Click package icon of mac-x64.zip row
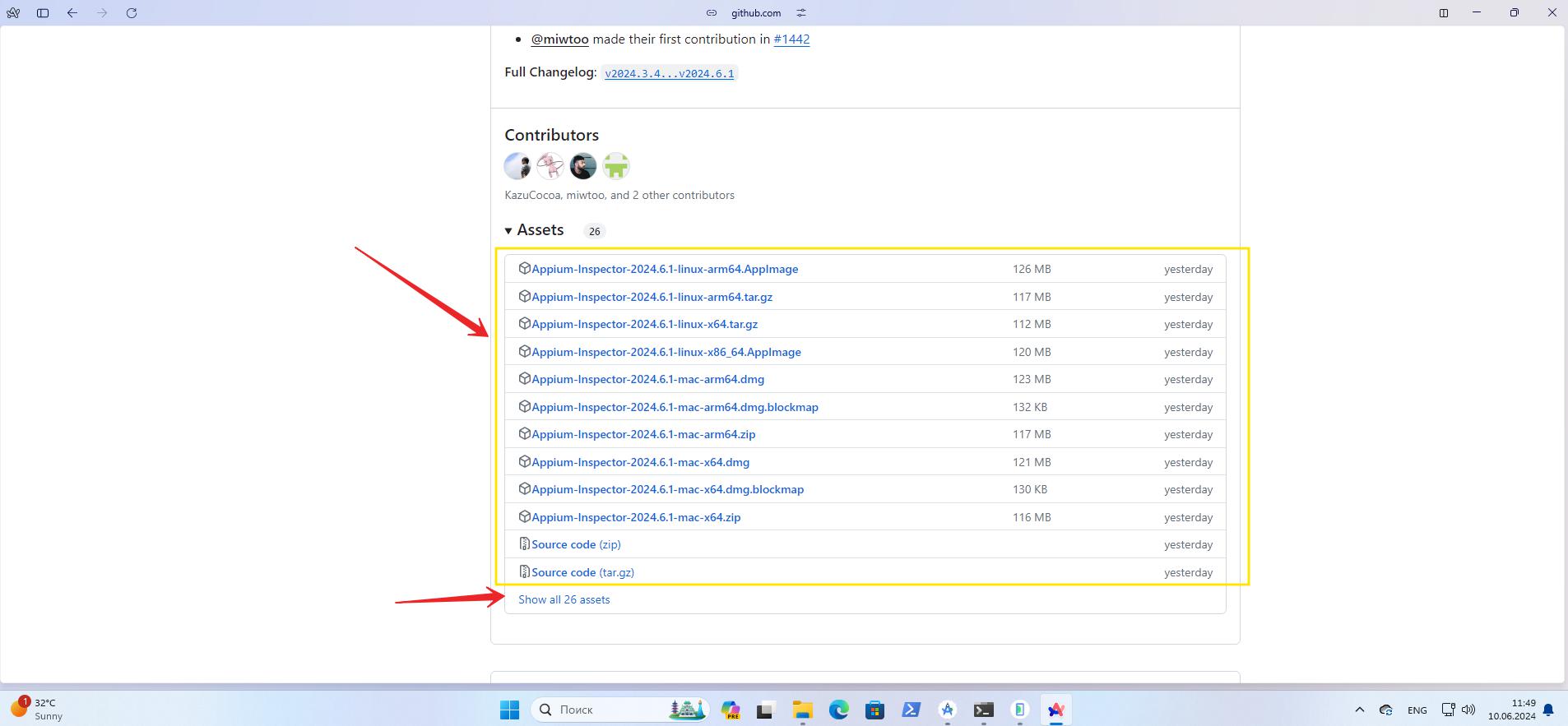1568x726 pixels. coord(524,516)
